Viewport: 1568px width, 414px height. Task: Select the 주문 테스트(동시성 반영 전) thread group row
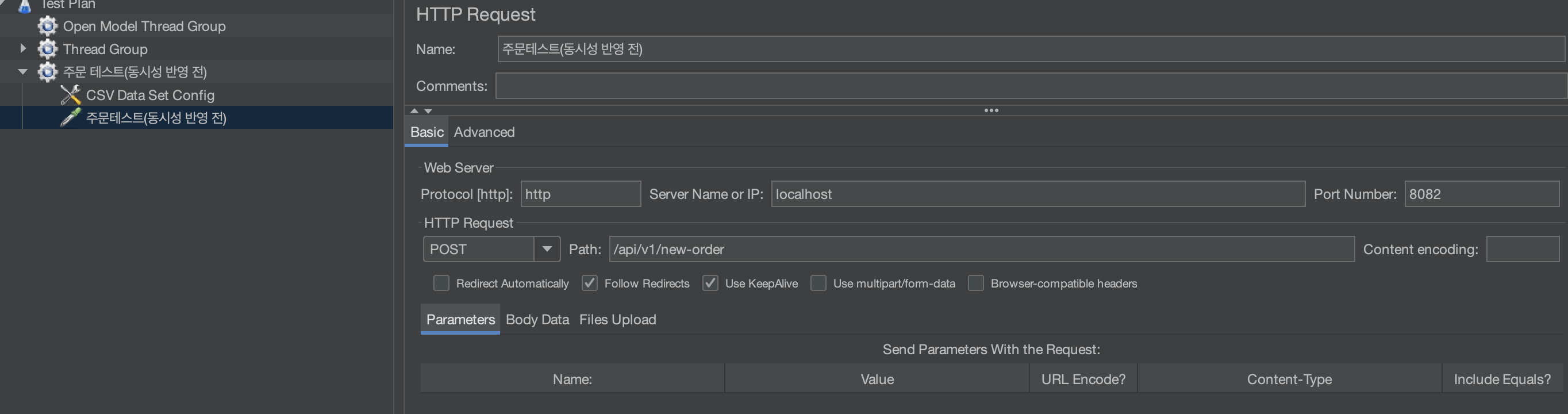point(196,72)
